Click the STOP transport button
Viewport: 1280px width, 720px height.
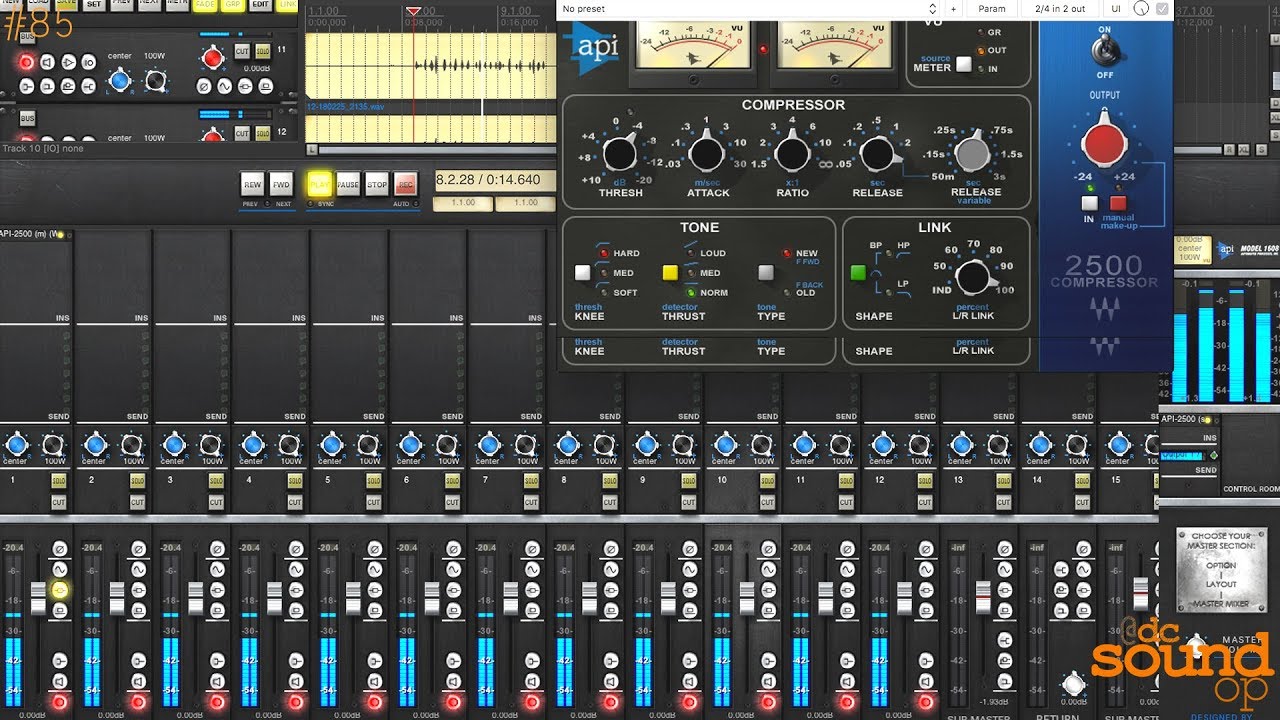point(376,184)
